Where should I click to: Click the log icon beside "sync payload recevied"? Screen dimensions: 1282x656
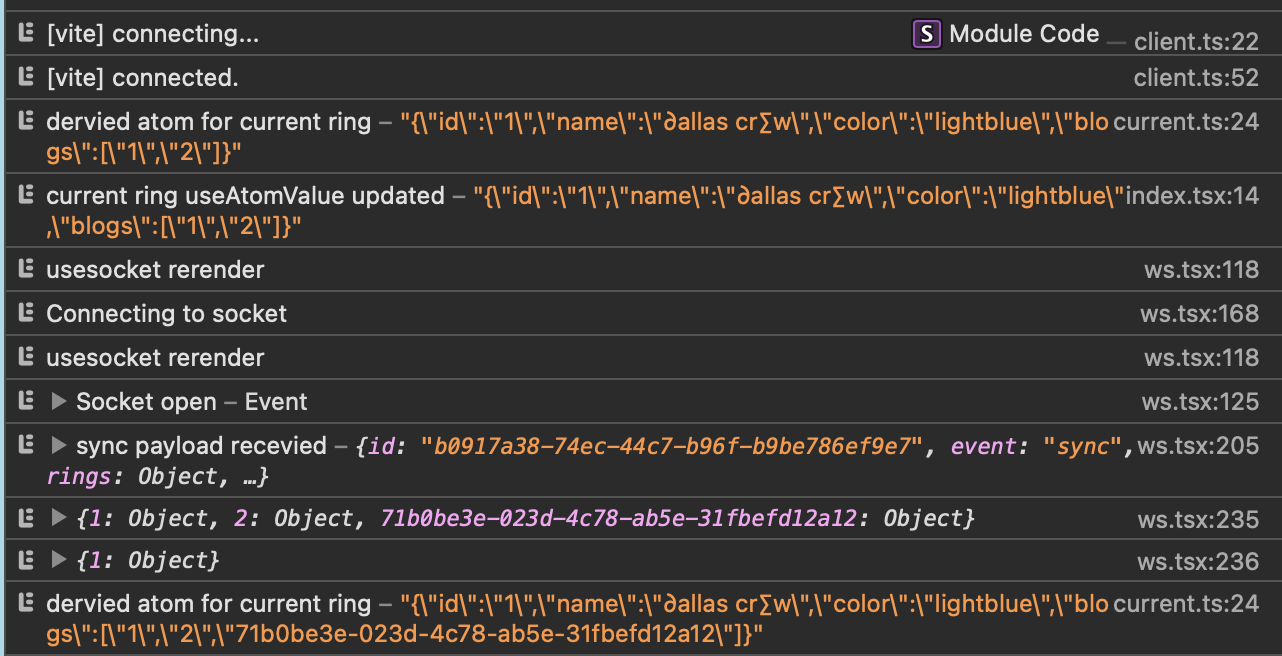coord(25,445)
